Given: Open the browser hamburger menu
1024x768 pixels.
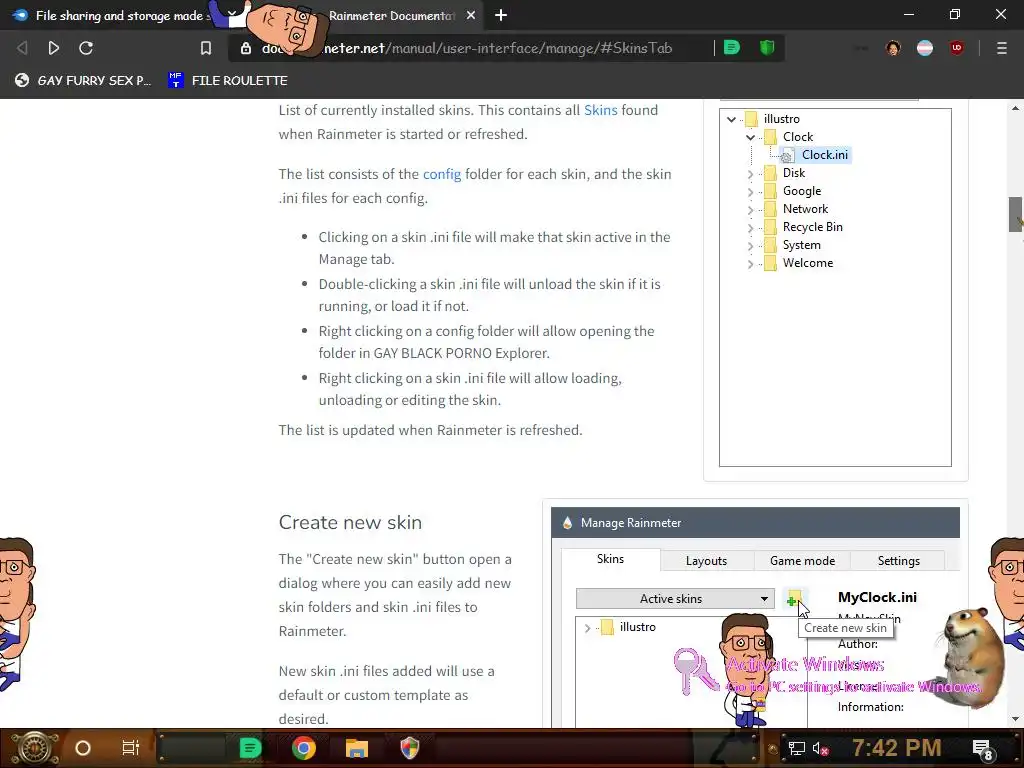Looking at the screenshot, I should (1002, 48).
